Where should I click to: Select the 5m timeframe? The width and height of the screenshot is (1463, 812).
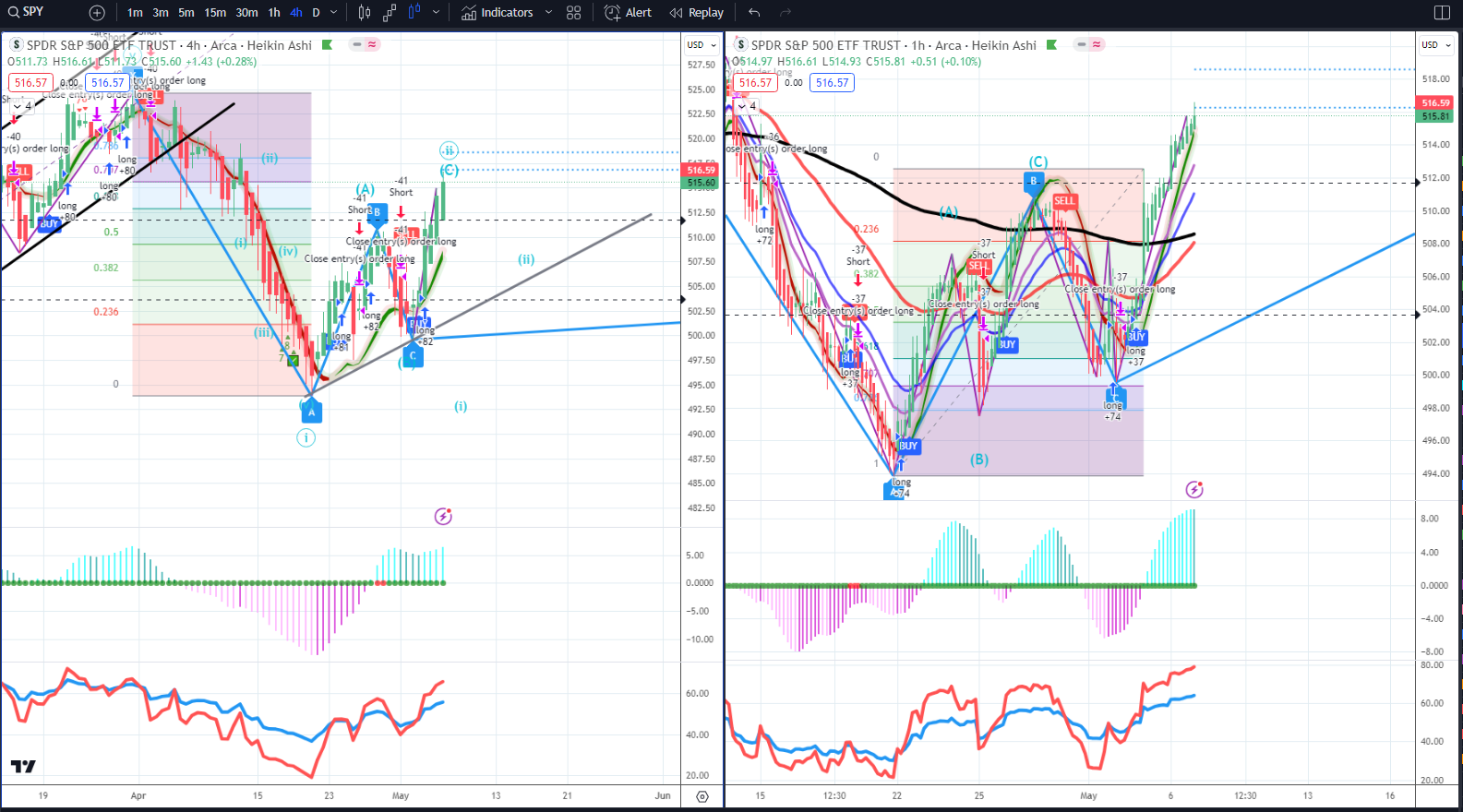point(186,13)
